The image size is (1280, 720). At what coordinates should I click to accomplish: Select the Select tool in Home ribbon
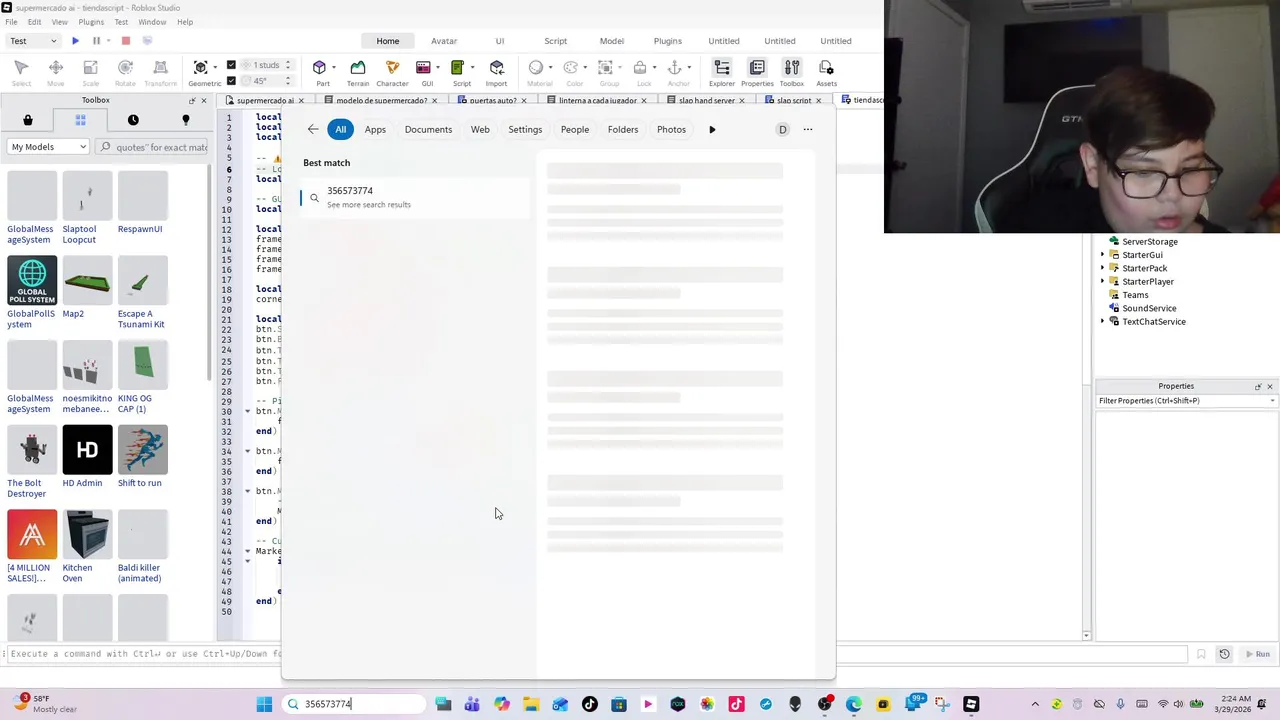(x=21, y=72)
